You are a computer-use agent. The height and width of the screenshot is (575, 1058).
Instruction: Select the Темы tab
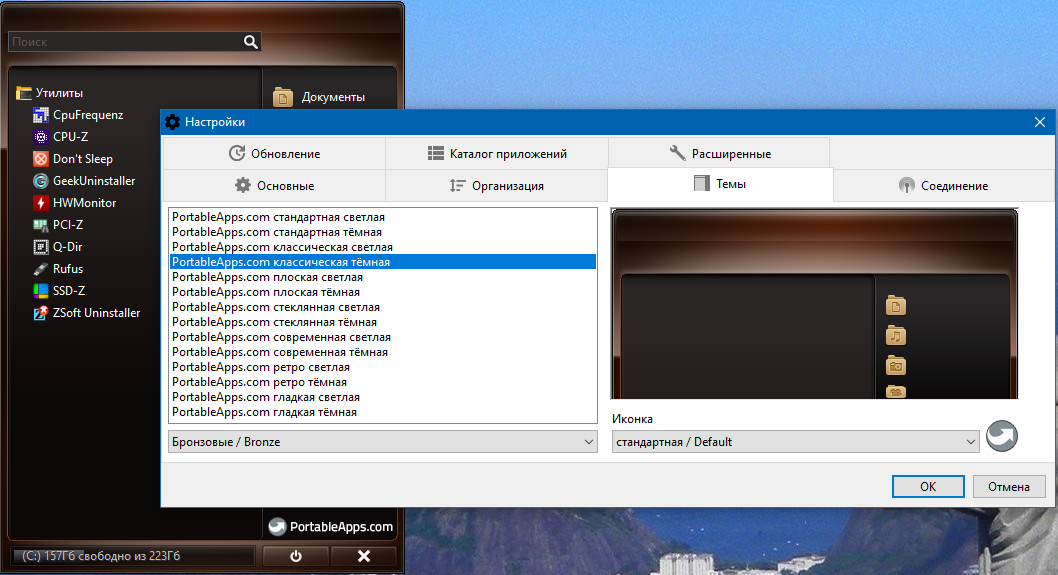tap(720, 184)
